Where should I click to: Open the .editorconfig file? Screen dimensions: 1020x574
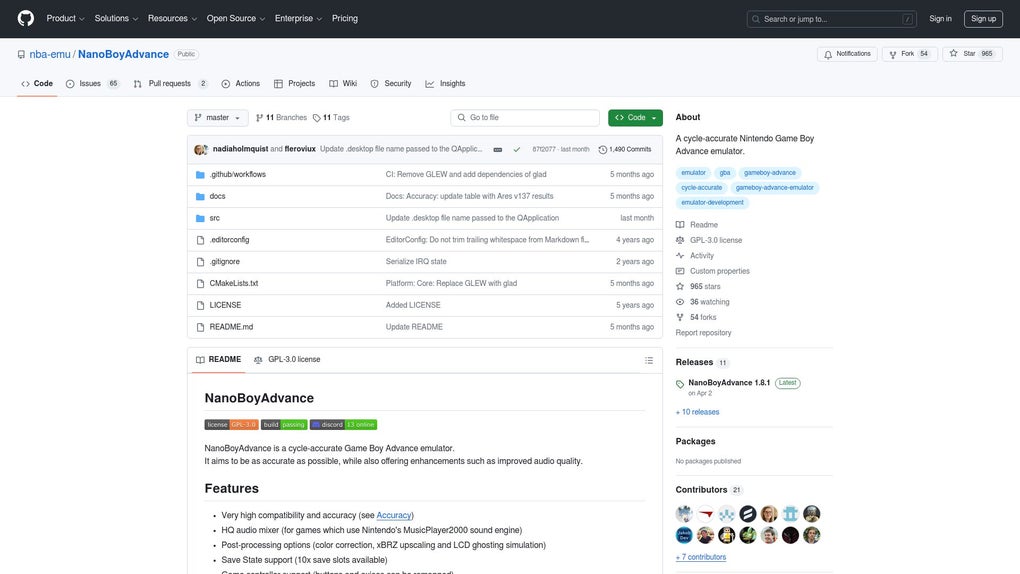tap(229, 239)
